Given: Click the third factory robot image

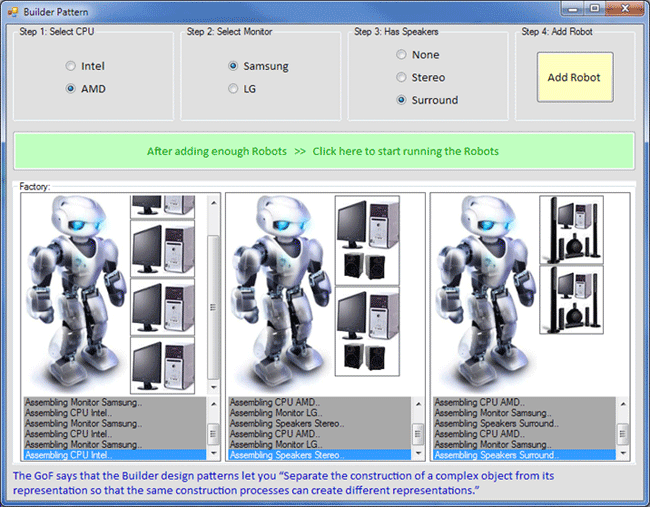Looking at the screenshot, I should (x=484, y=292).
